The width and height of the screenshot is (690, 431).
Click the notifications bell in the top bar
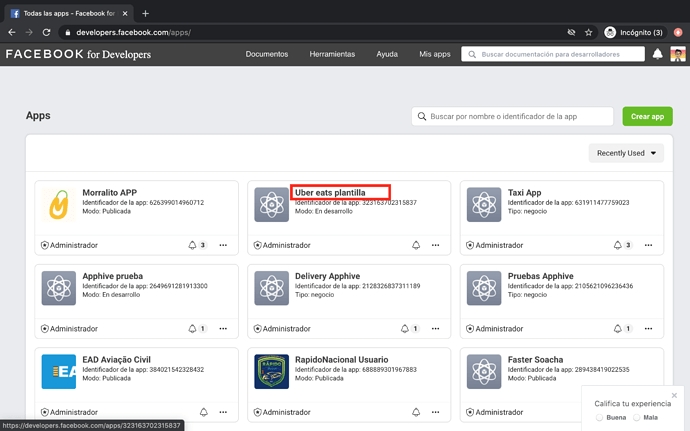(x=658, y=54)
